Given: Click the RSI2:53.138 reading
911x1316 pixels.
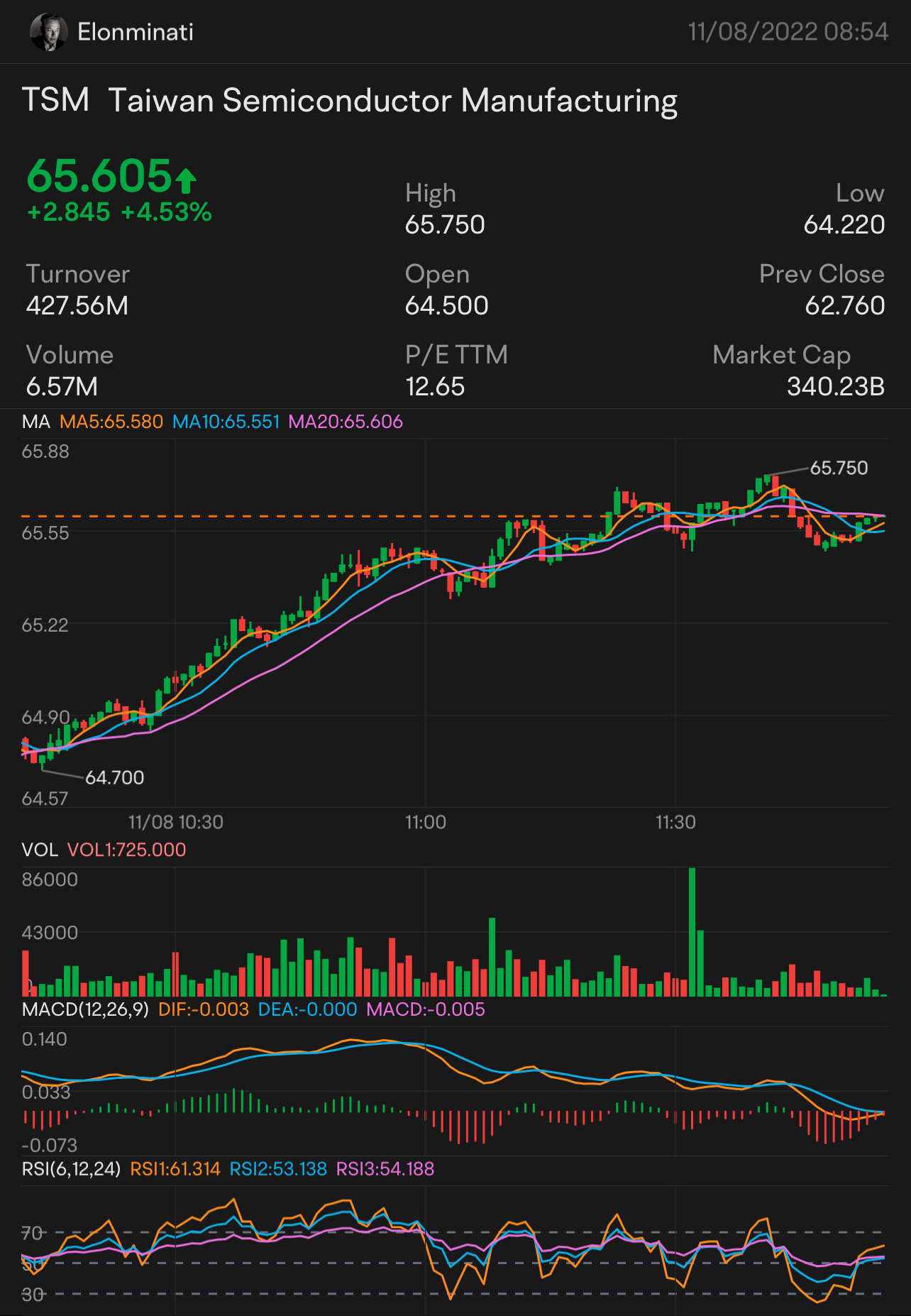Looking at the screenshot, I should (278, 1169).
